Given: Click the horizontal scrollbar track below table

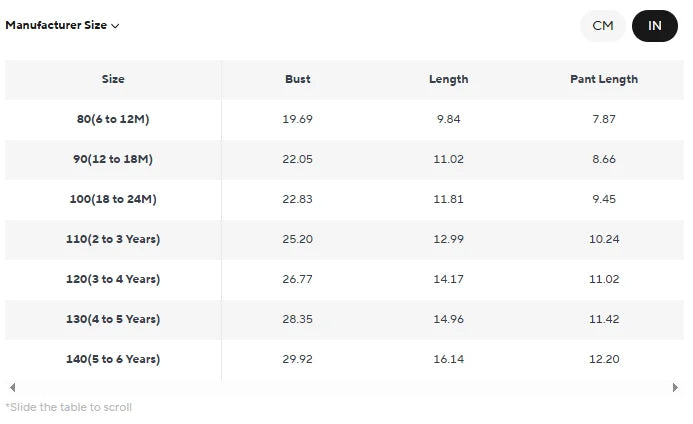Looking at the screenshot, I should pyautogui.click(x=344, y=387).
